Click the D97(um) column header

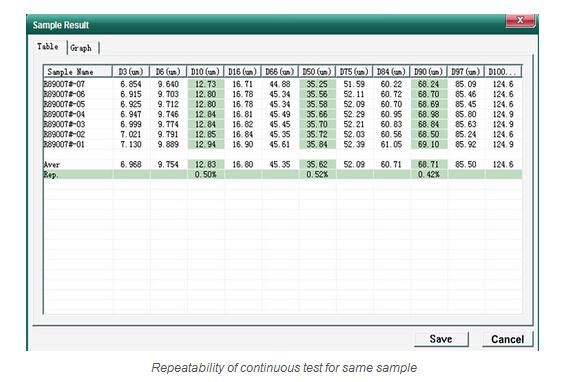[x=466, y=71]
